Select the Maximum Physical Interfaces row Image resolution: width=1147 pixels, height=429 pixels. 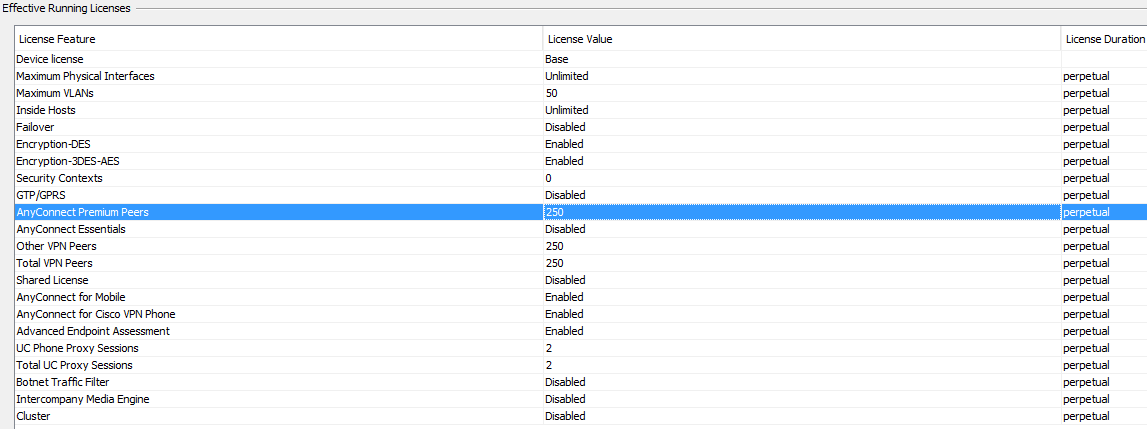click(x=581, y=76)
